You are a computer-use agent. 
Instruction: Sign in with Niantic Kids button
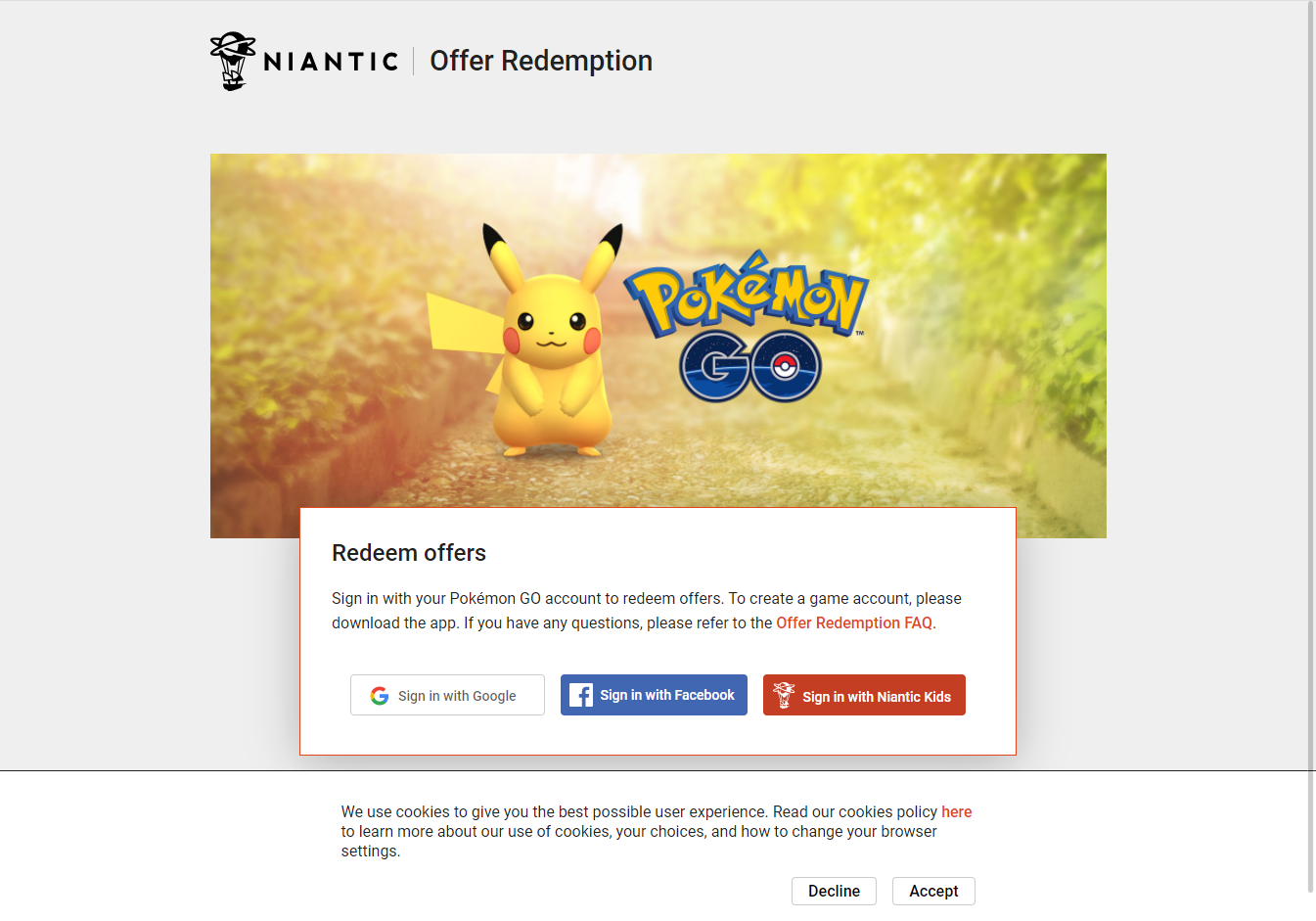[x=864, y=695]
